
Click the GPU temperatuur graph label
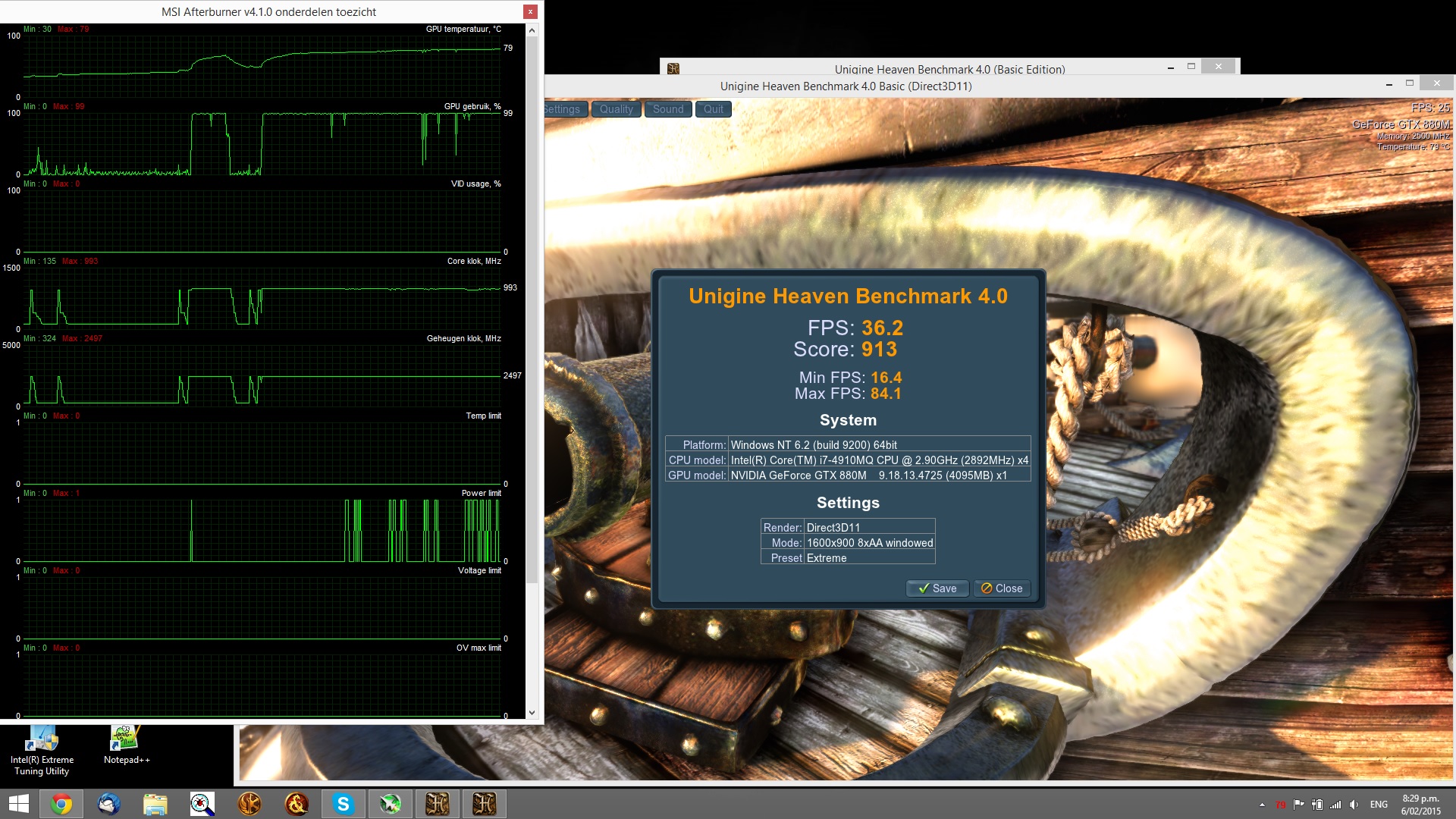click(463, 29)
